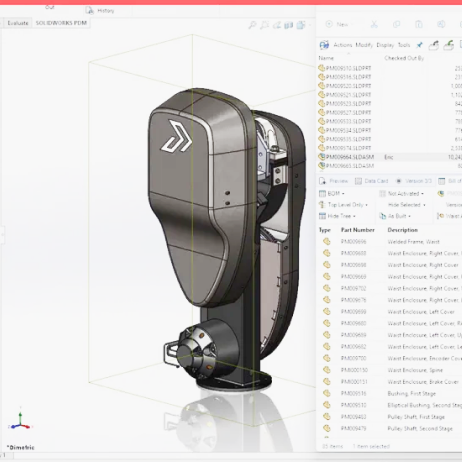This screenshot has height=462, width=462.
Task: Click the PDM check in icon
Action: coord(449,45)
